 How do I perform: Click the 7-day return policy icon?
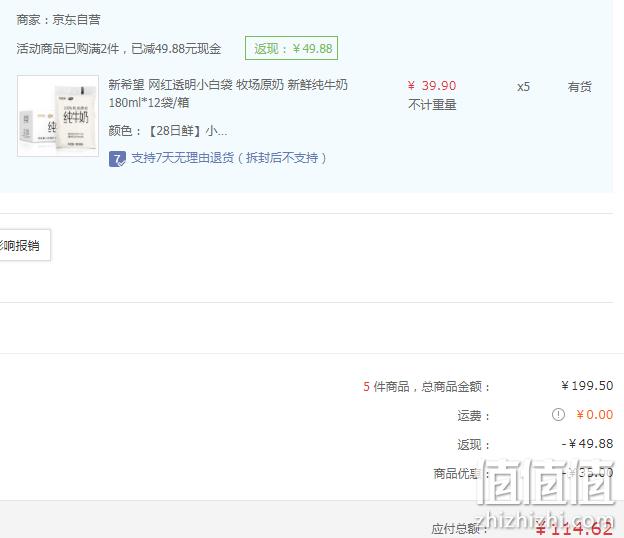(x=117, y=159)
